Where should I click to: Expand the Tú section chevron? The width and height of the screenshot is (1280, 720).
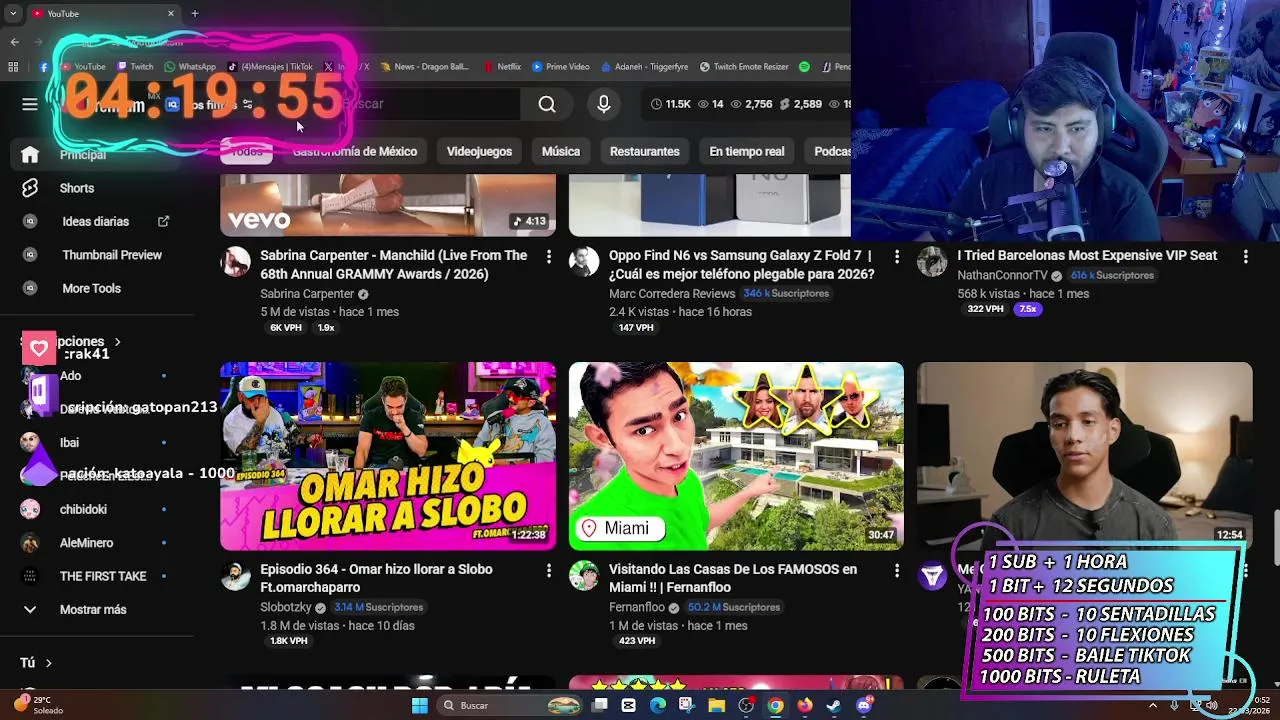coord(48,663)
